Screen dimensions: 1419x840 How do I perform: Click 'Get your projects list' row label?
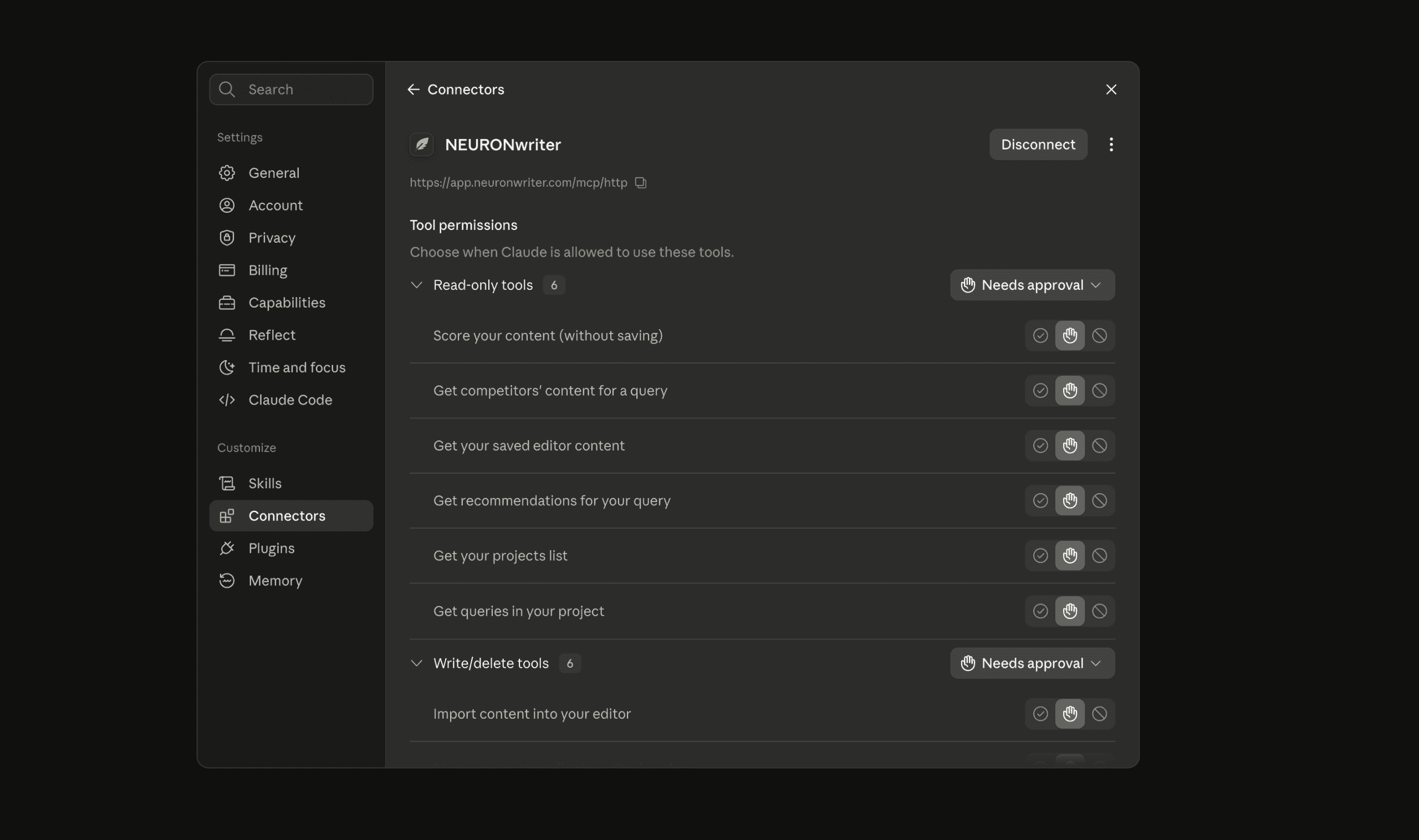pos(500,556)
